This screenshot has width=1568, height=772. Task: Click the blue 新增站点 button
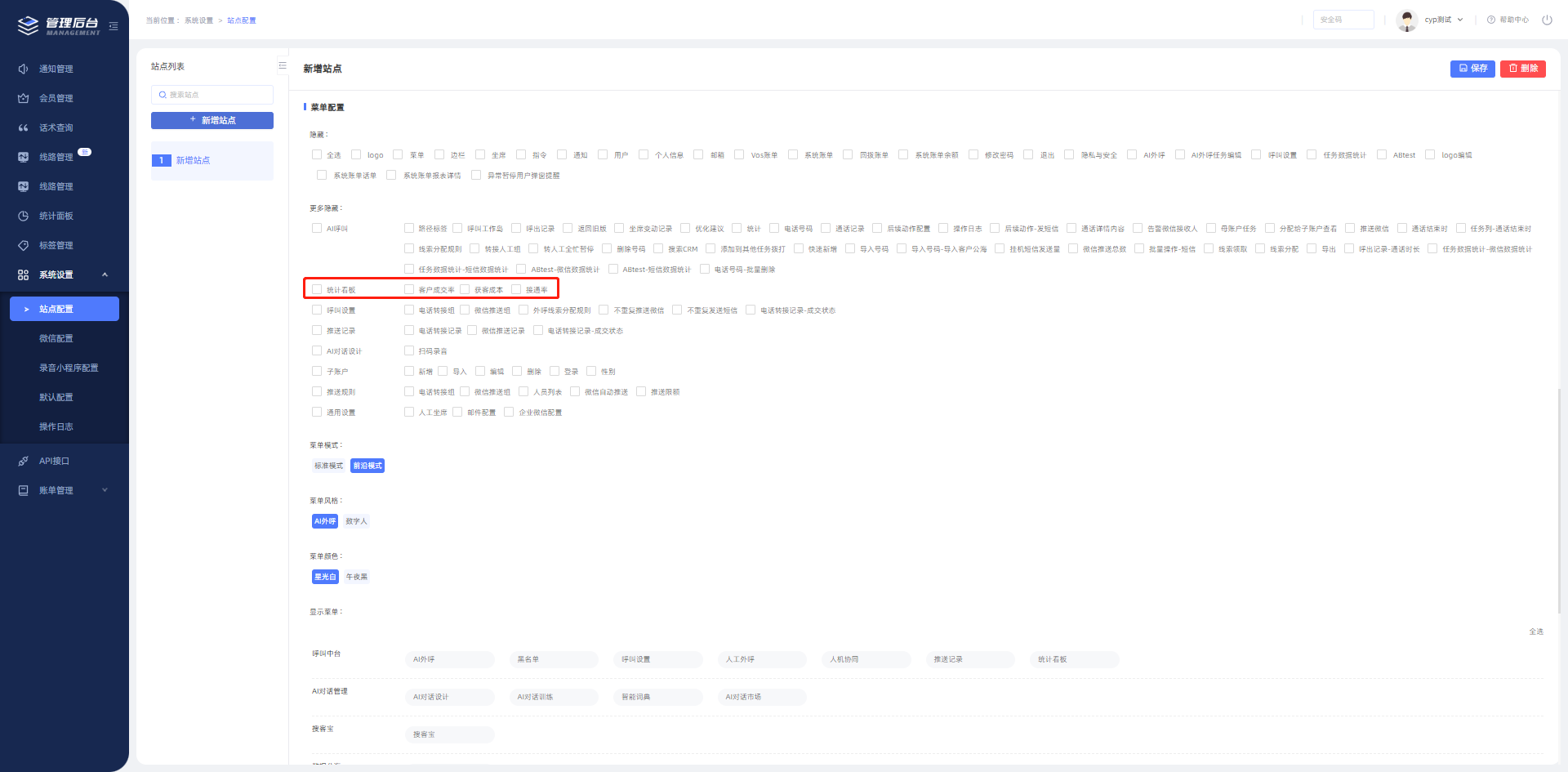click(212, 120)
